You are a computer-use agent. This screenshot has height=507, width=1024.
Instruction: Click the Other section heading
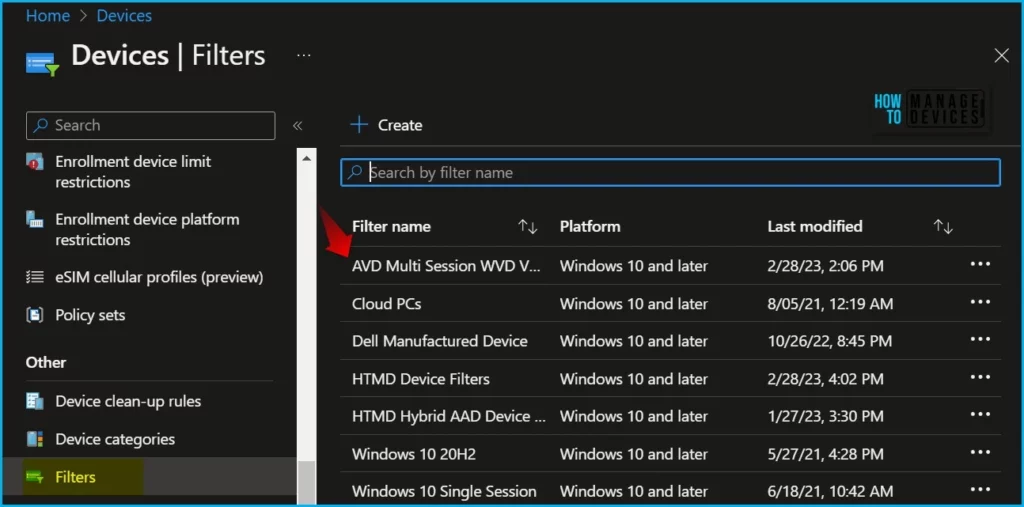[x=46, y=362]
